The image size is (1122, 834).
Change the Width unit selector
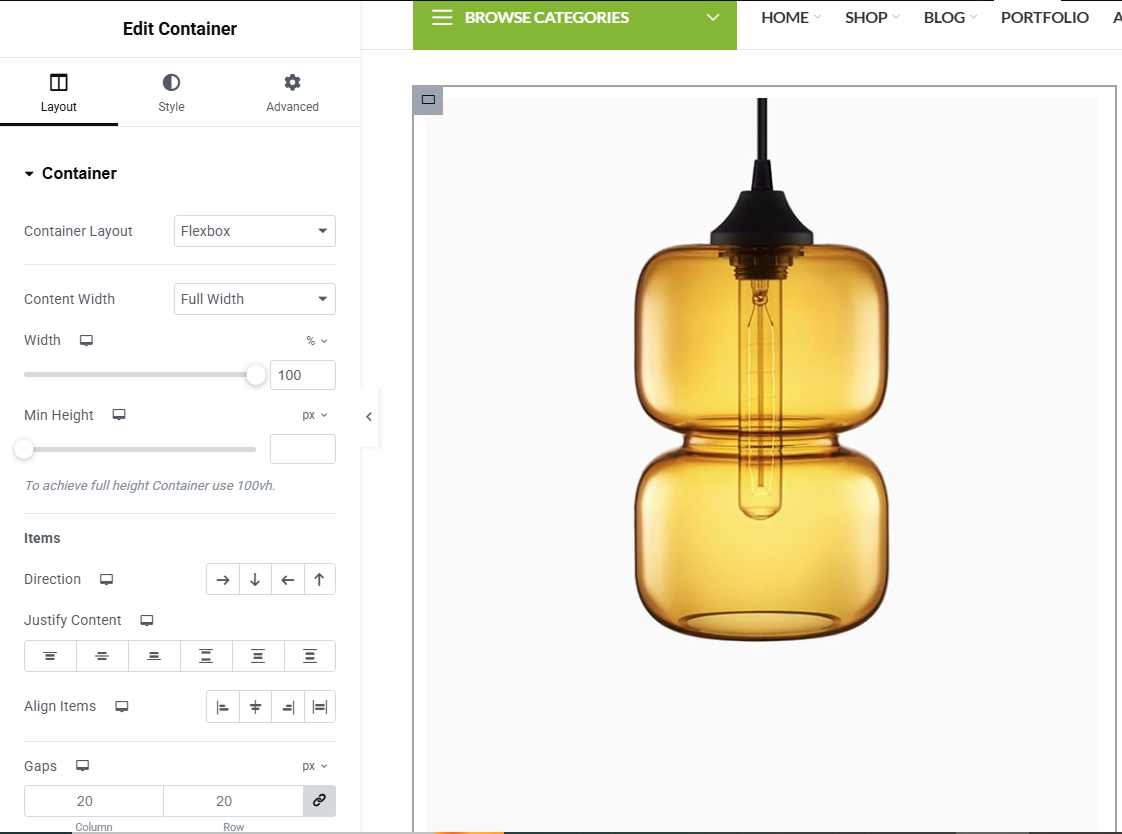point(316,340)
